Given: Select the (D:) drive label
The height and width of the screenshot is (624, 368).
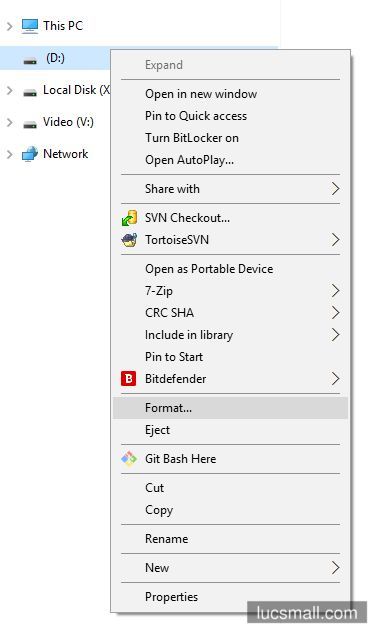Looking at the screenshot, I should tap(55, 58).
